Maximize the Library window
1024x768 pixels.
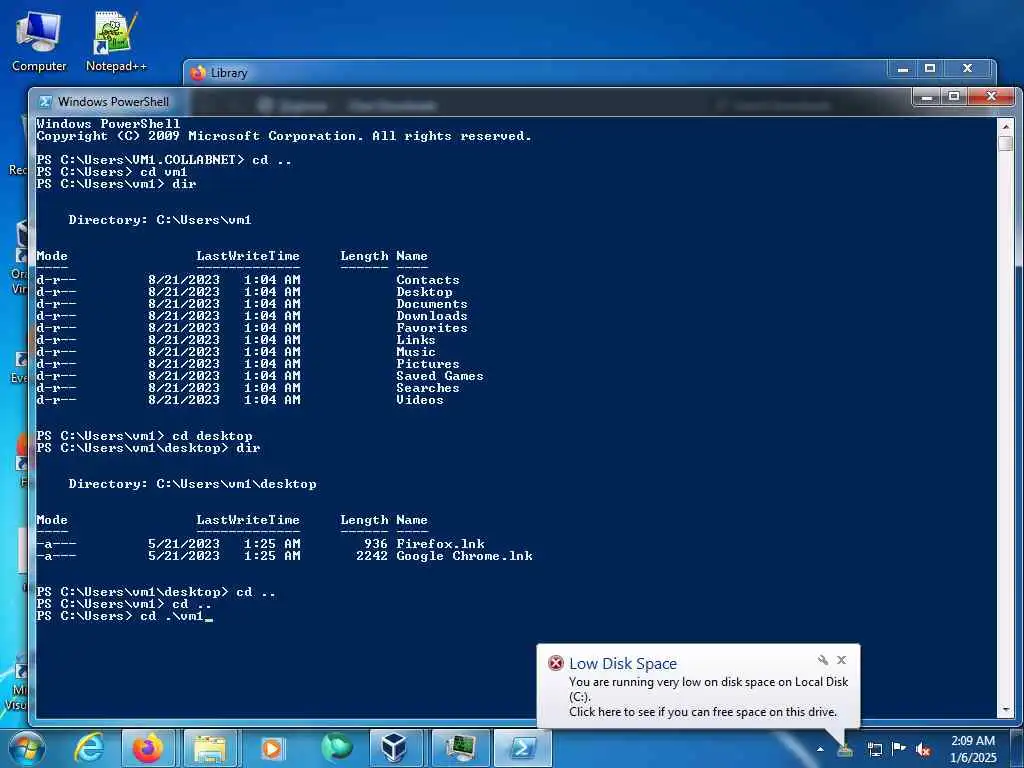[930, 69]
